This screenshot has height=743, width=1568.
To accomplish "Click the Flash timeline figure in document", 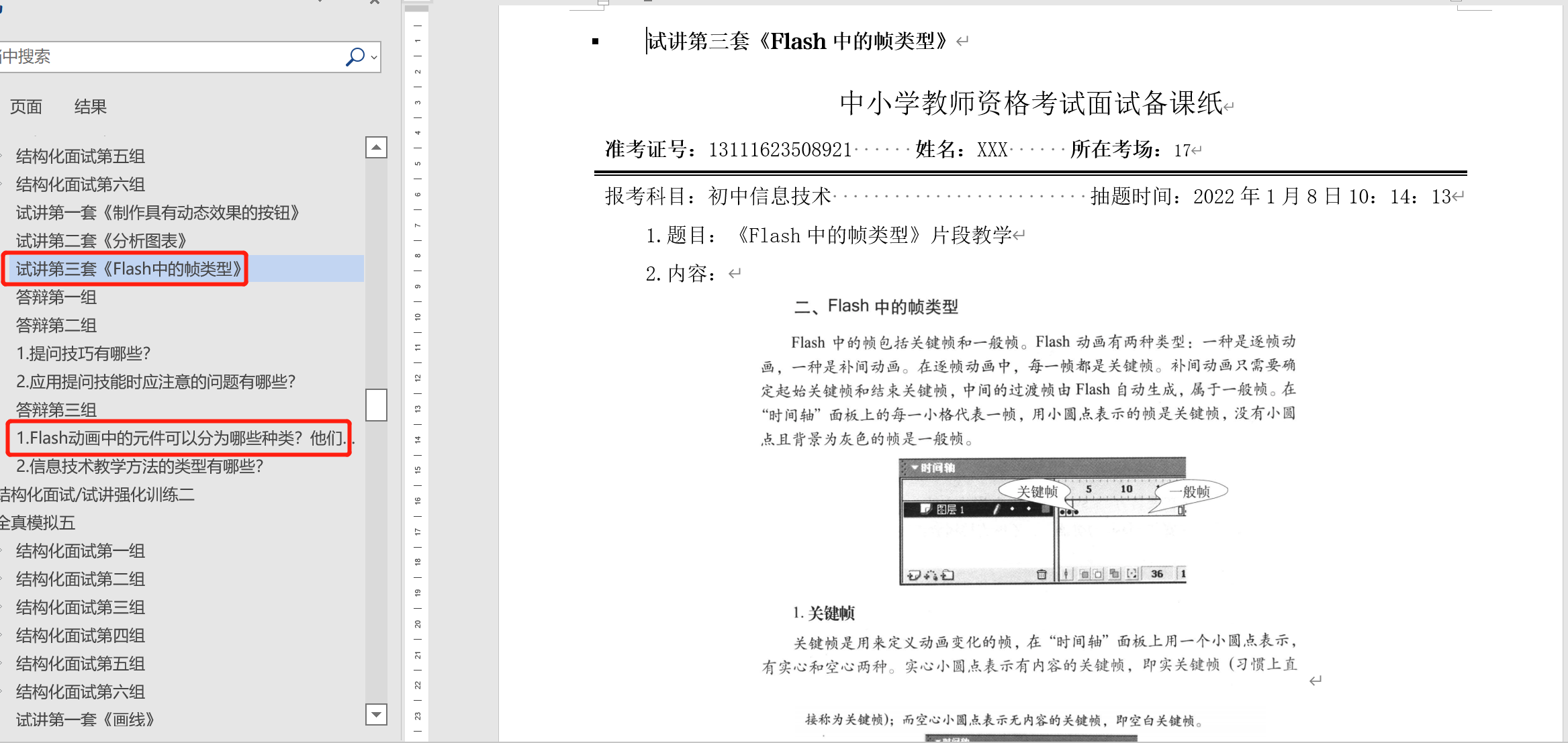I will tap(1043, 522).
